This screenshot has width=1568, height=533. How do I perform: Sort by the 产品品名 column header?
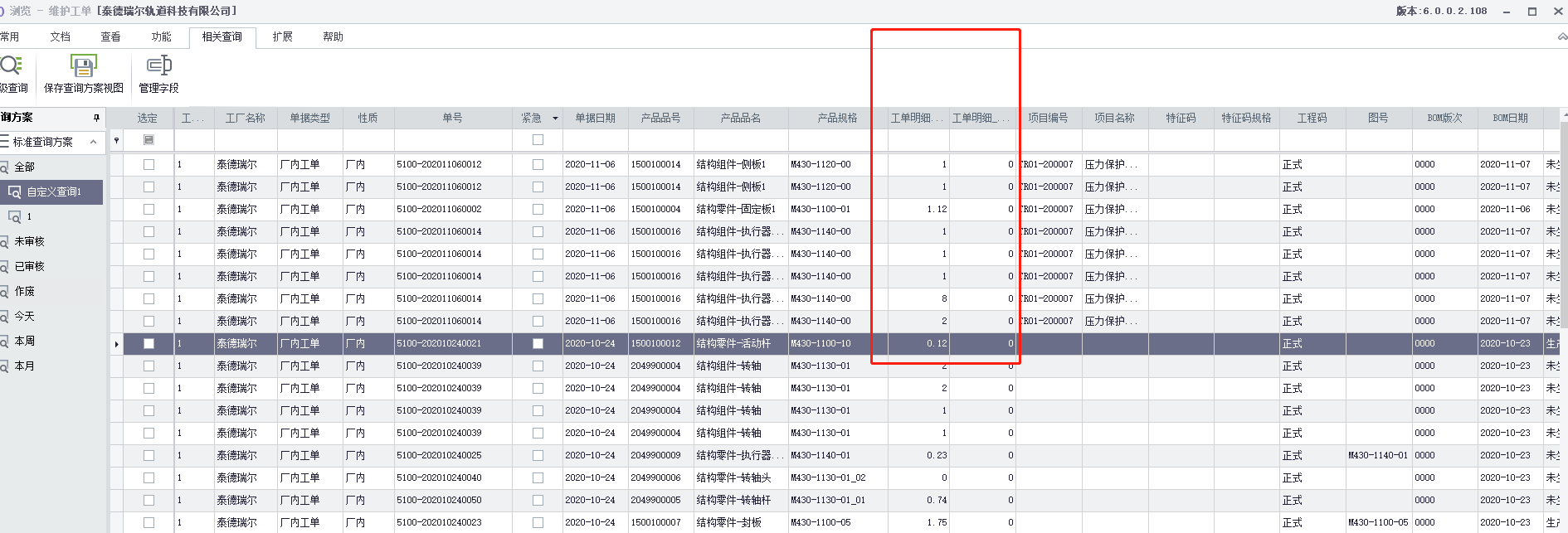[x=741, y=119]
